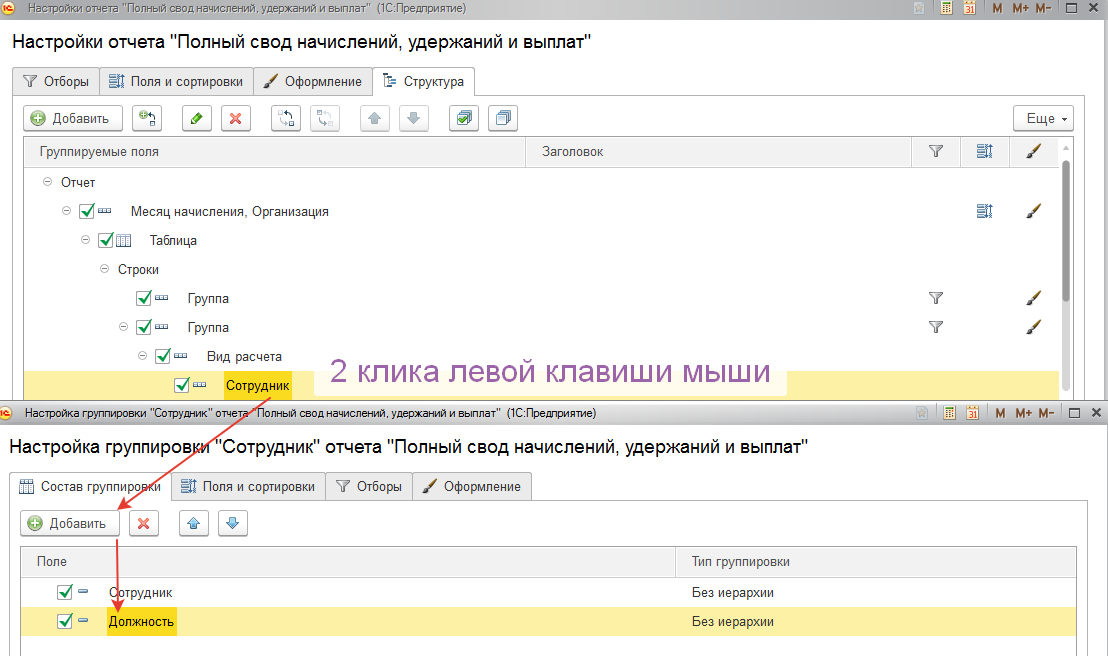Move grouping field up with blue arrow

[x=194, y=523]
